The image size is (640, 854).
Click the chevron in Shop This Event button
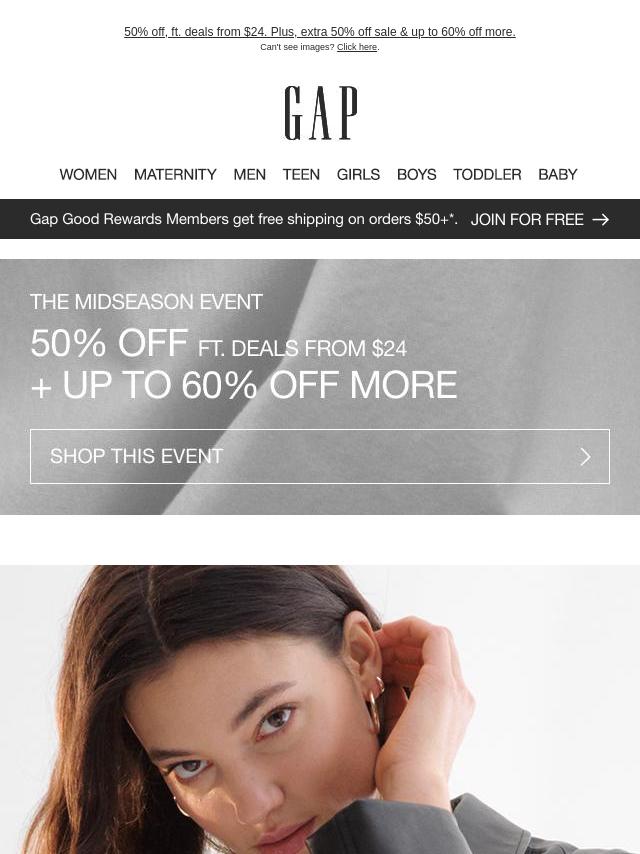586,457
